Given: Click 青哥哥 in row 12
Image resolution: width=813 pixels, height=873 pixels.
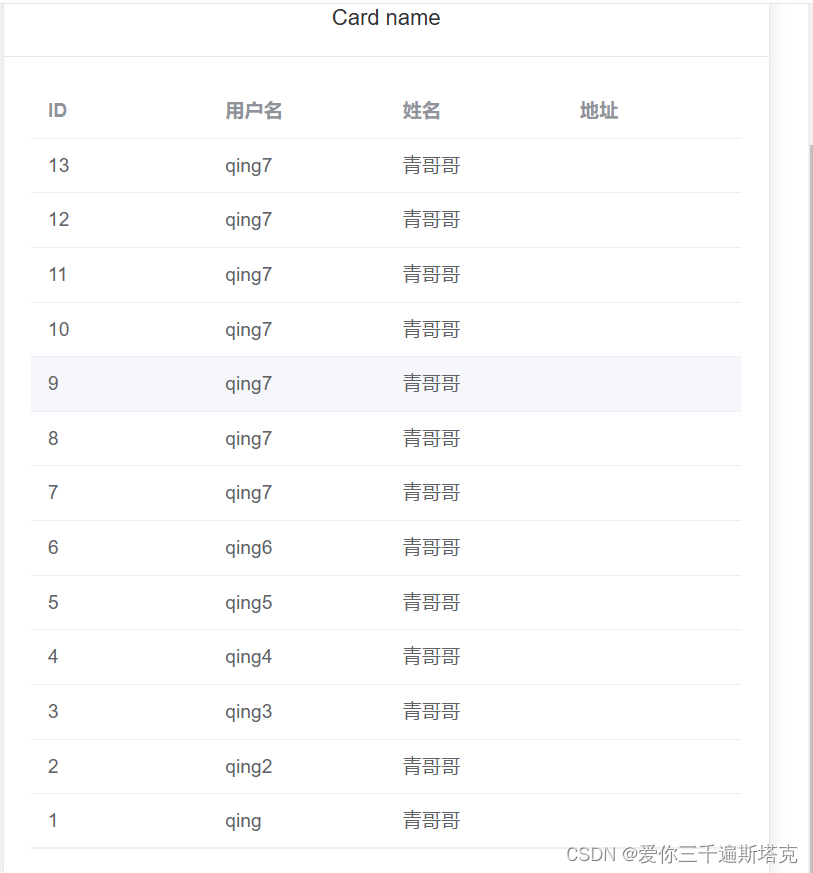Looking at the screenshot, I should pyautogui.click(x=431, y=219).
